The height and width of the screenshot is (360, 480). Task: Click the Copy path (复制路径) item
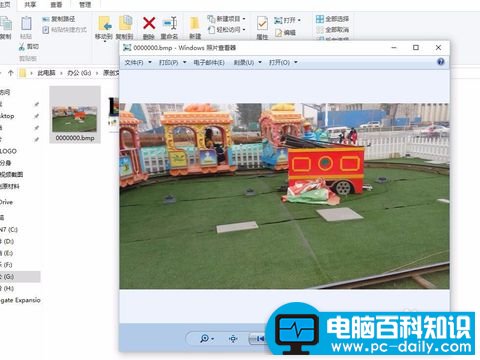tap(59, 19)
